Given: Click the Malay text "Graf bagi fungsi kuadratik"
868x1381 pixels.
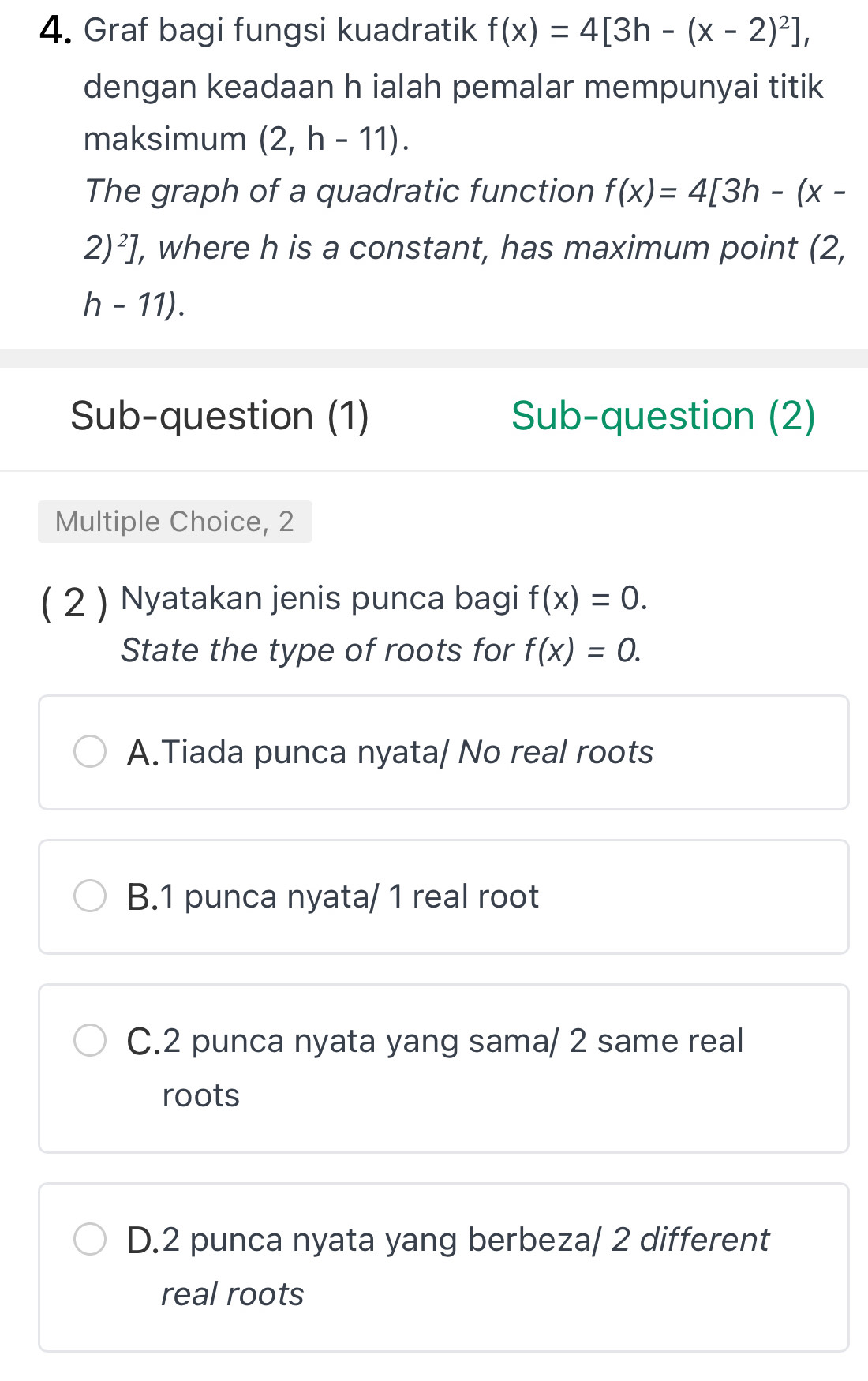Looking at the screenshot, I should tap(280, 31).
